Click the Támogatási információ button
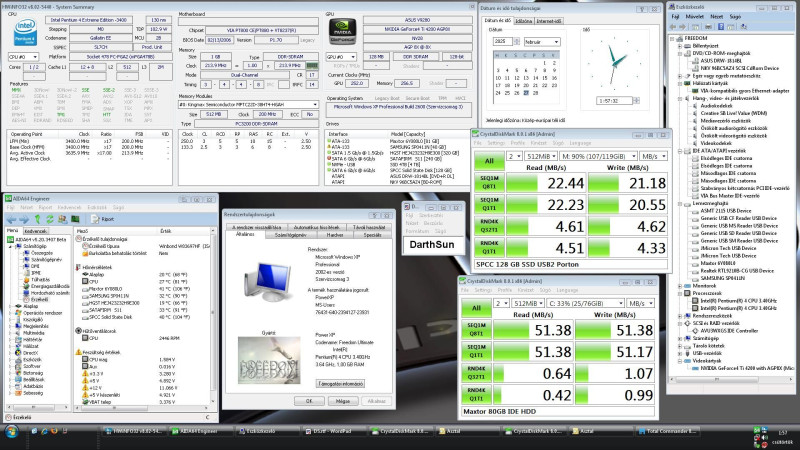The height and width of the screenshot is (450, 800). pos(340,384)
